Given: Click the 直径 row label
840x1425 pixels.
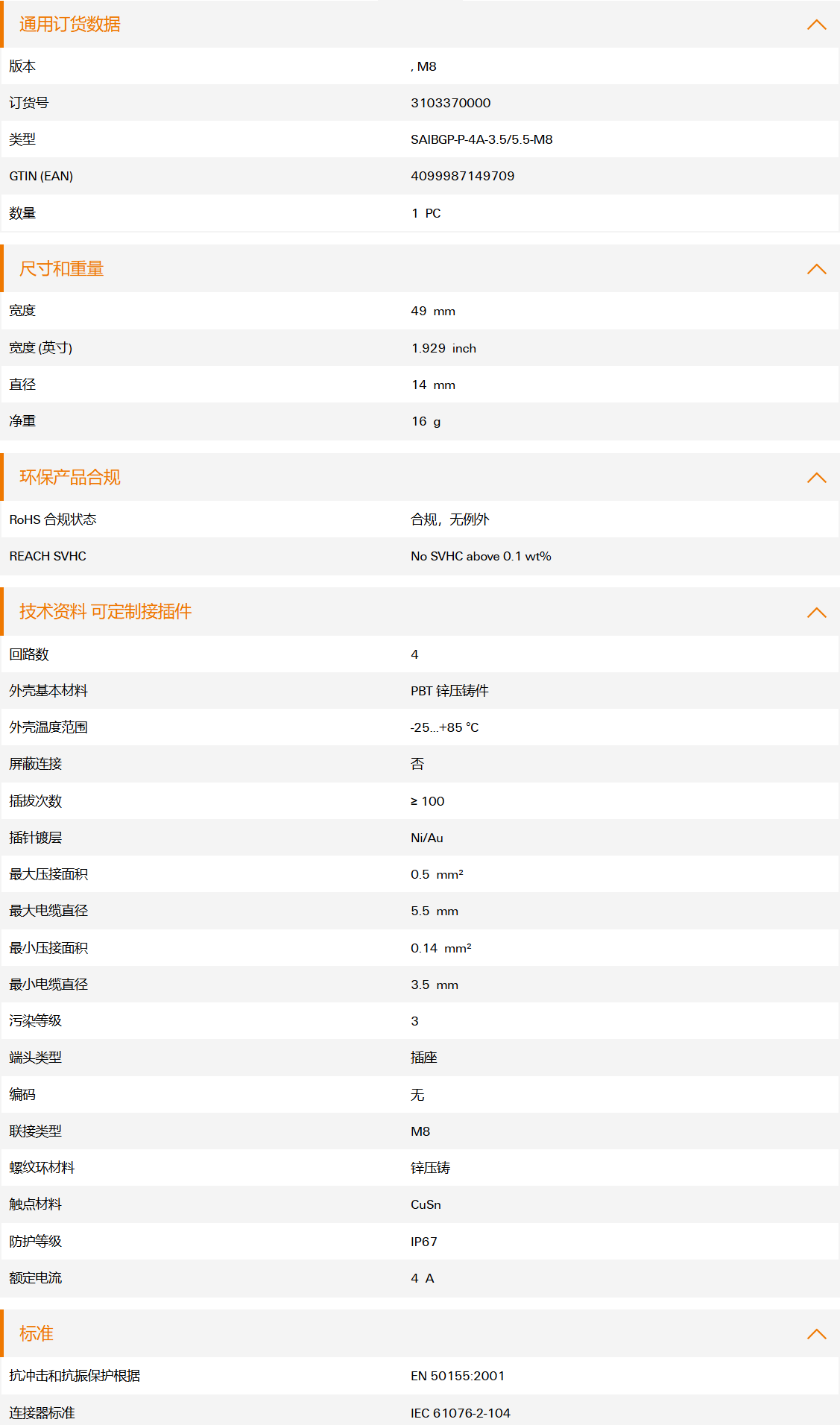Looking at the screenshot, I should pyautogui.click(x=22, y=385).
